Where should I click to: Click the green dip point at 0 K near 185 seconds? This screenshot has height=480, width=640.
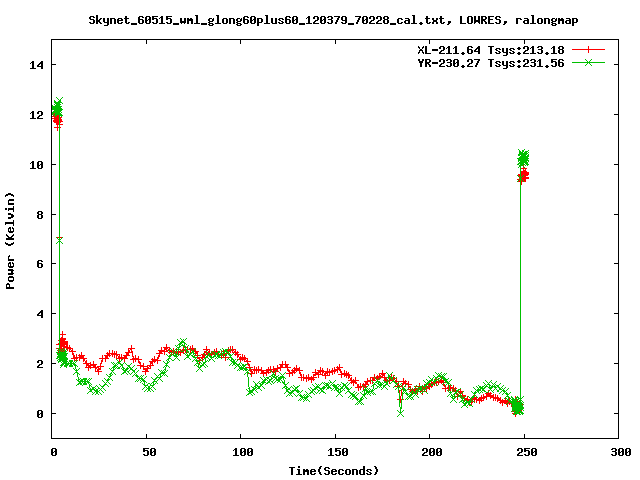click(x=400, y=413)
